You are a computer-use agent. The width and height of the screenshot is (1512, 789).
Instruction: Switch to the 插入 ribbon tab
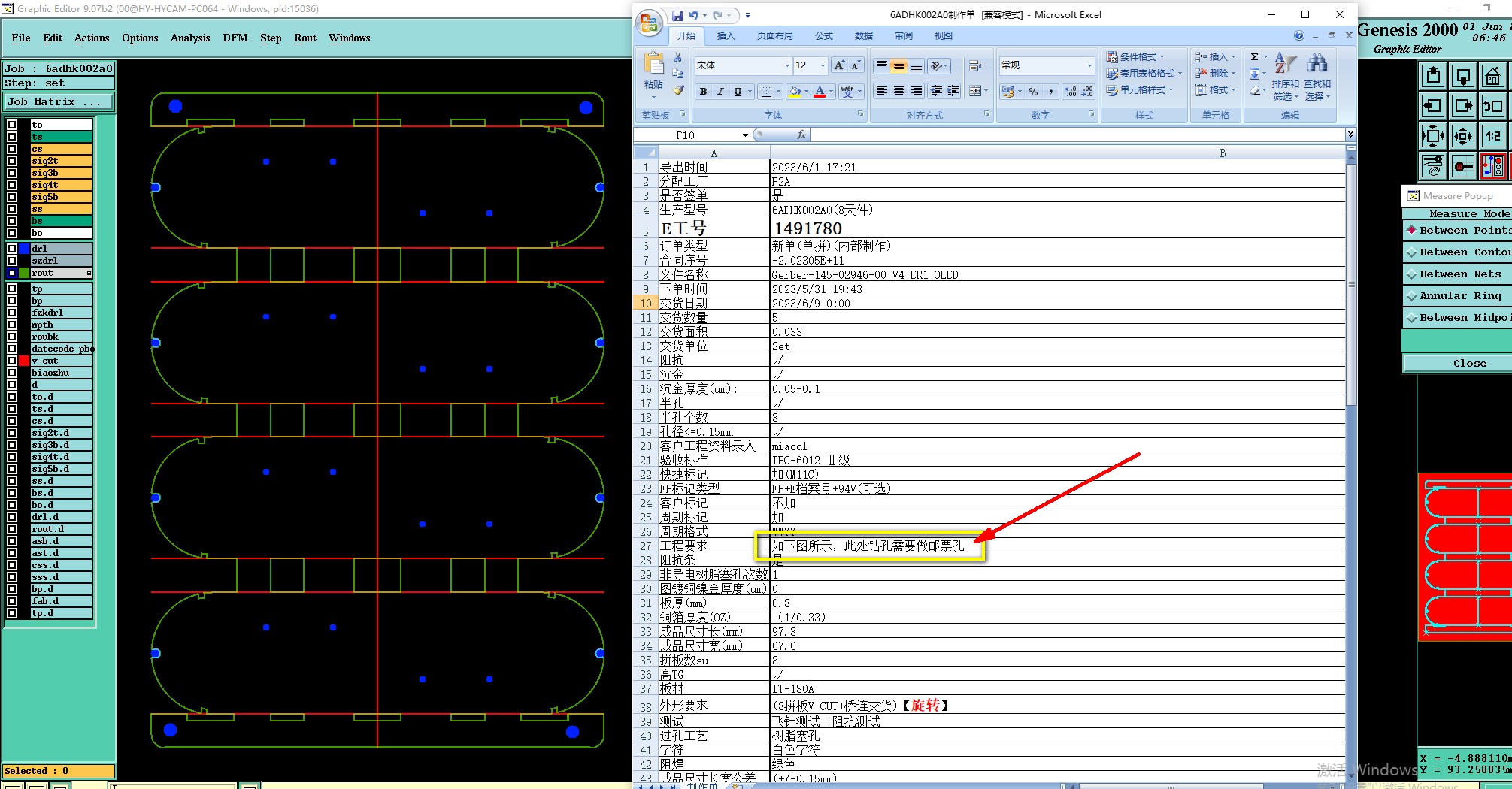726,36
